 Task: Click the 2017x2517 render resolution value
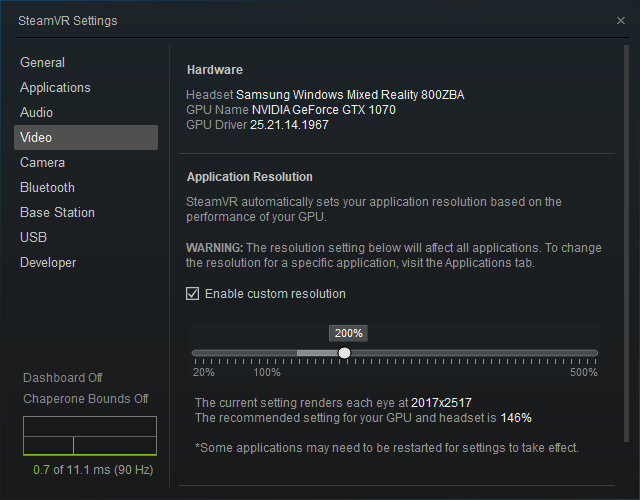click(441, 403)
